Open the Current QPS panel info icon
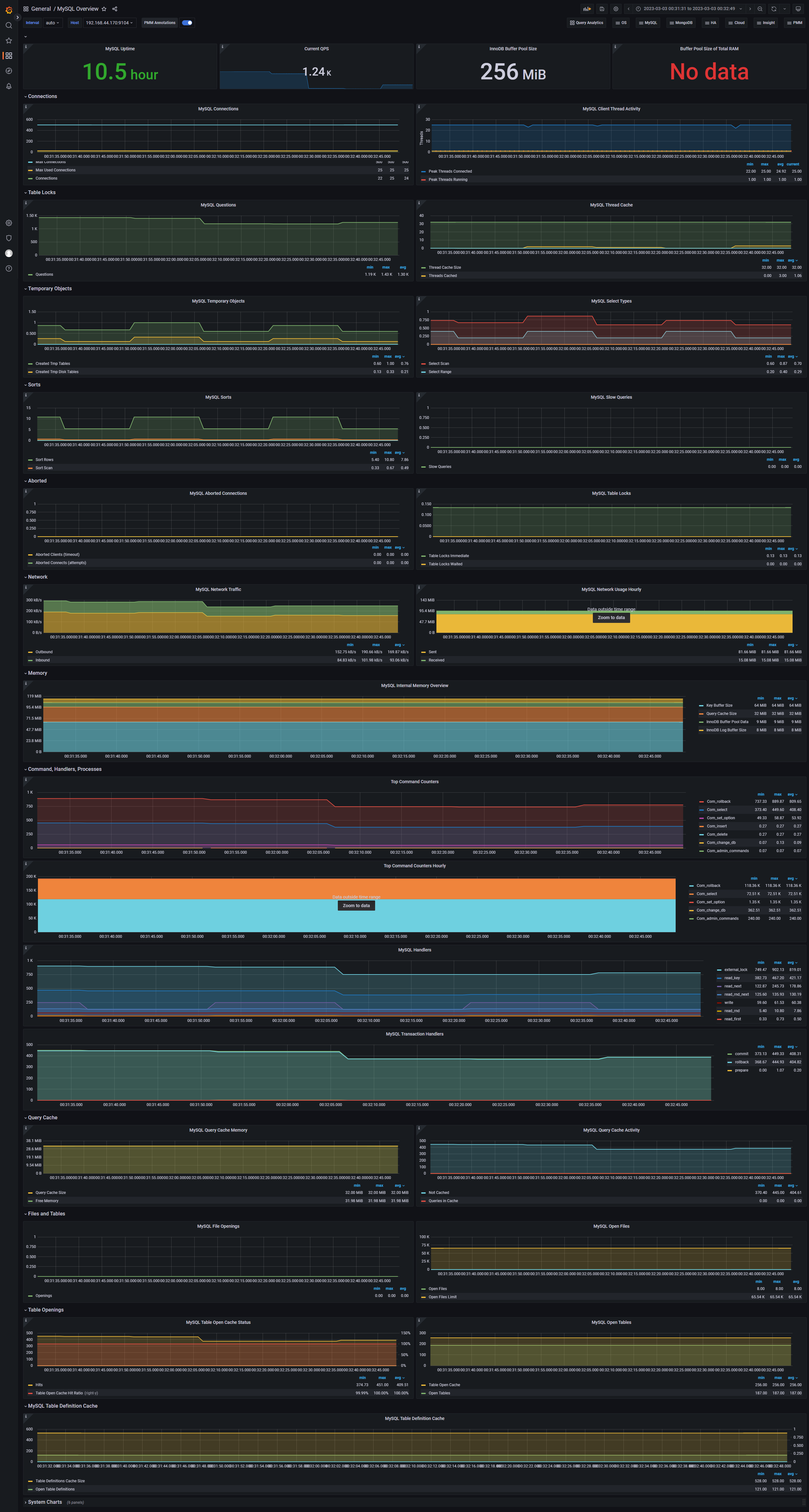 tap(222, 47)
